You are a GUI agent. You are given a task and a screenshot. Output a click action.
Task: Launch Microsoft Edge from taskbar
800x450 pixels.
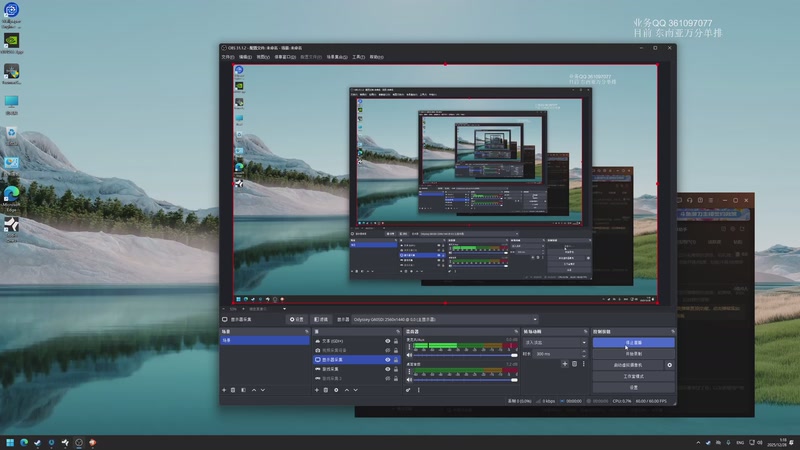(x=24, y=442)
